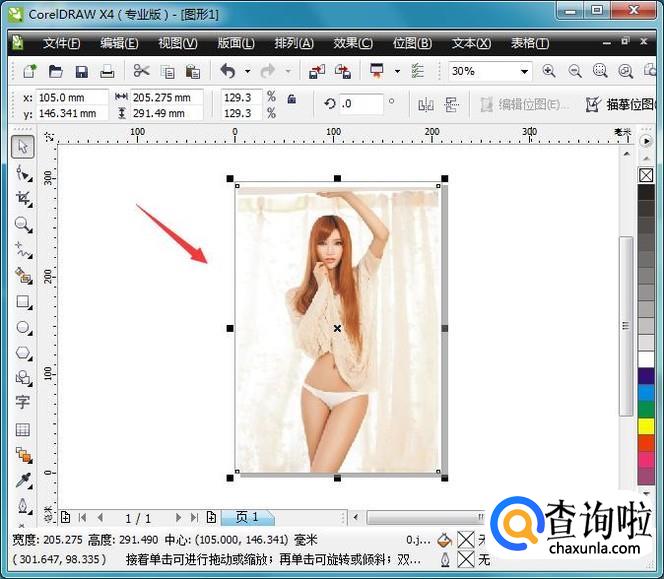Screen dimensions: 664x579
Task: Click the Cut scissors icon
Action: pos(141,71)
